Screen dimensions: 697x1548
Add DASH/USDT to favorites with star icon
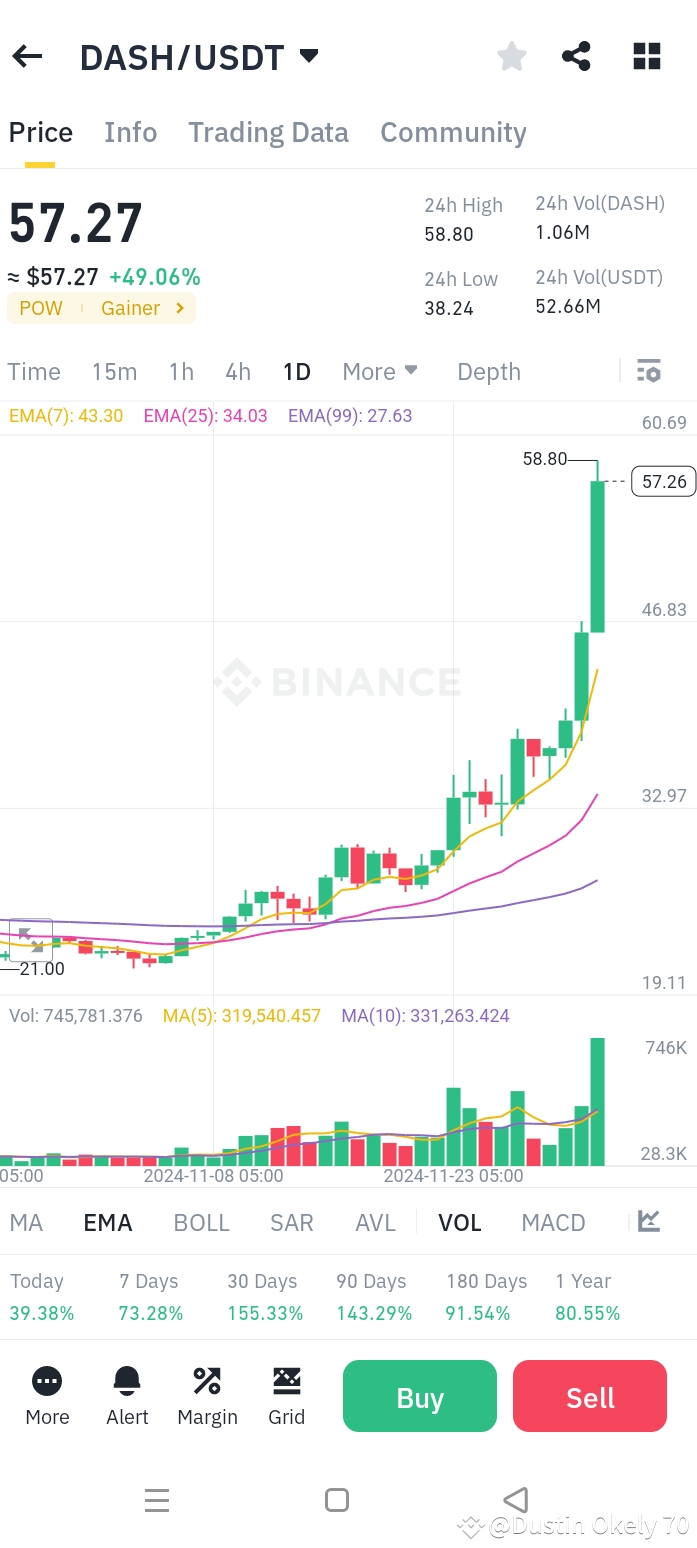coord(511,57)
